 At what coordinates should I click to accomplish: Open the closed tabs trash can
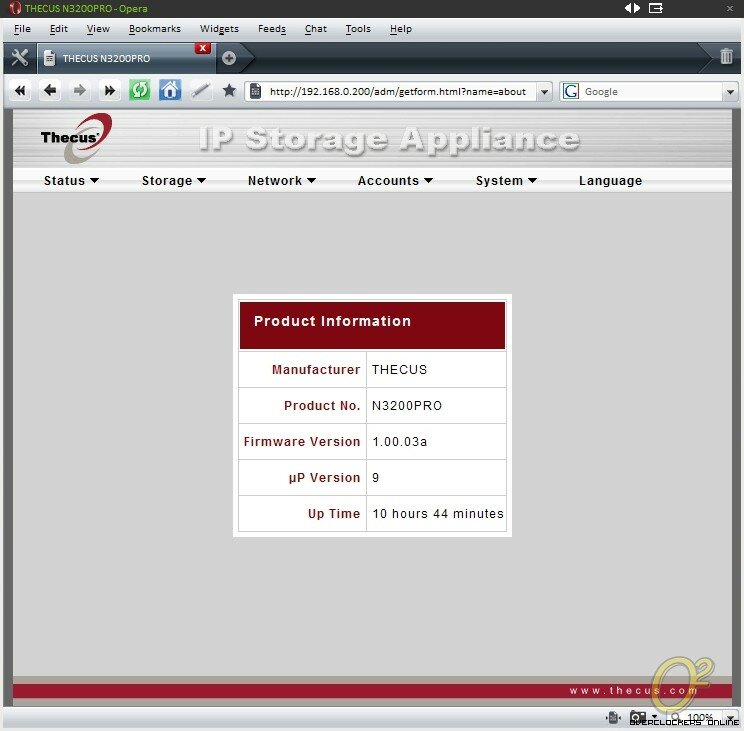(726, 56)
